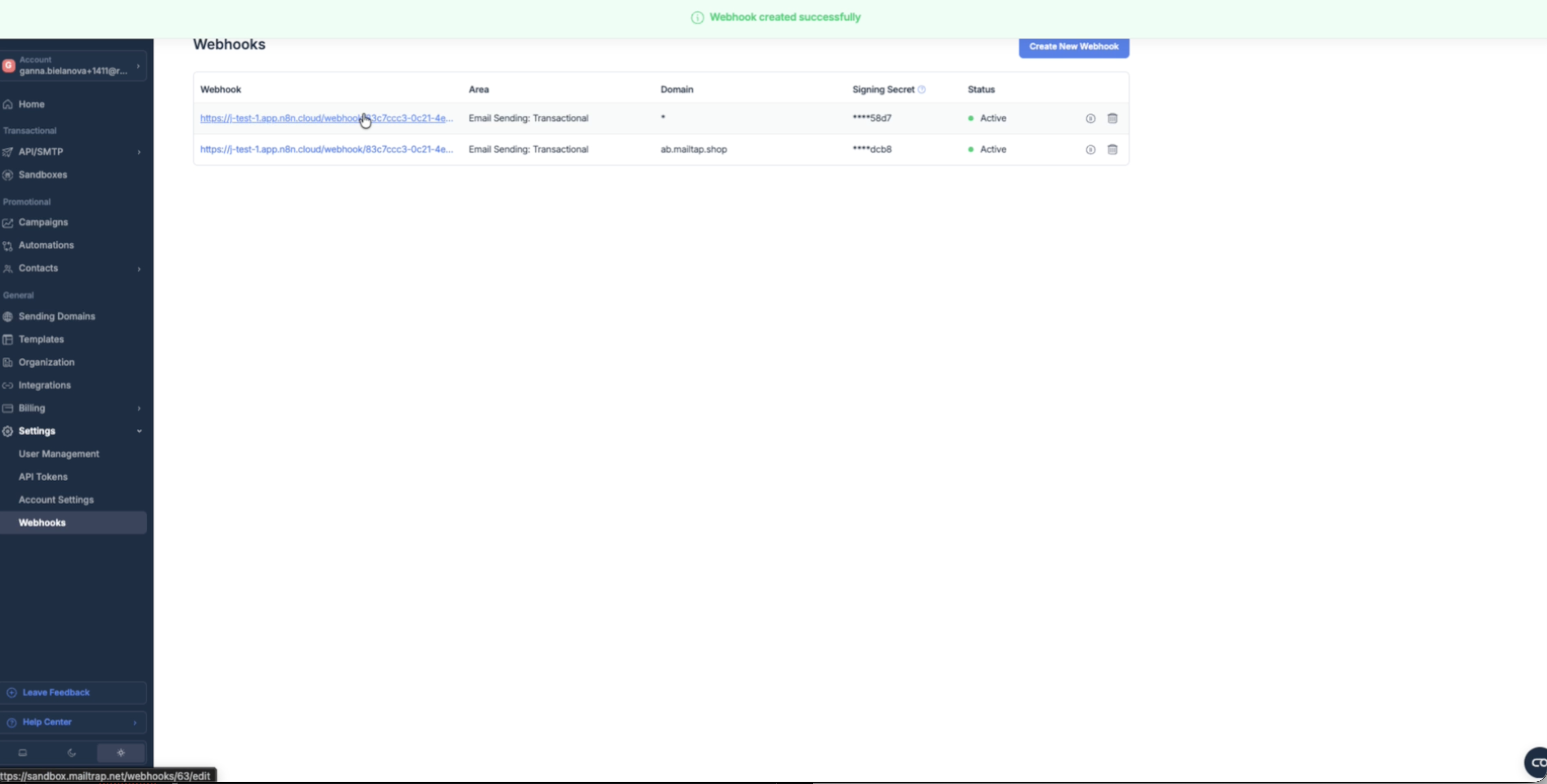Click the Signing Secret help icon
The width and height of the screenshot is (1547, 784).
click(922, 89)
